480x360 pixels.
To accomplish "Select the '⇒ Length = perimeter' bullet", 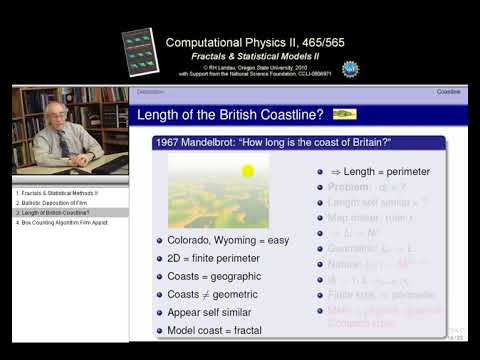I will 380,172.
